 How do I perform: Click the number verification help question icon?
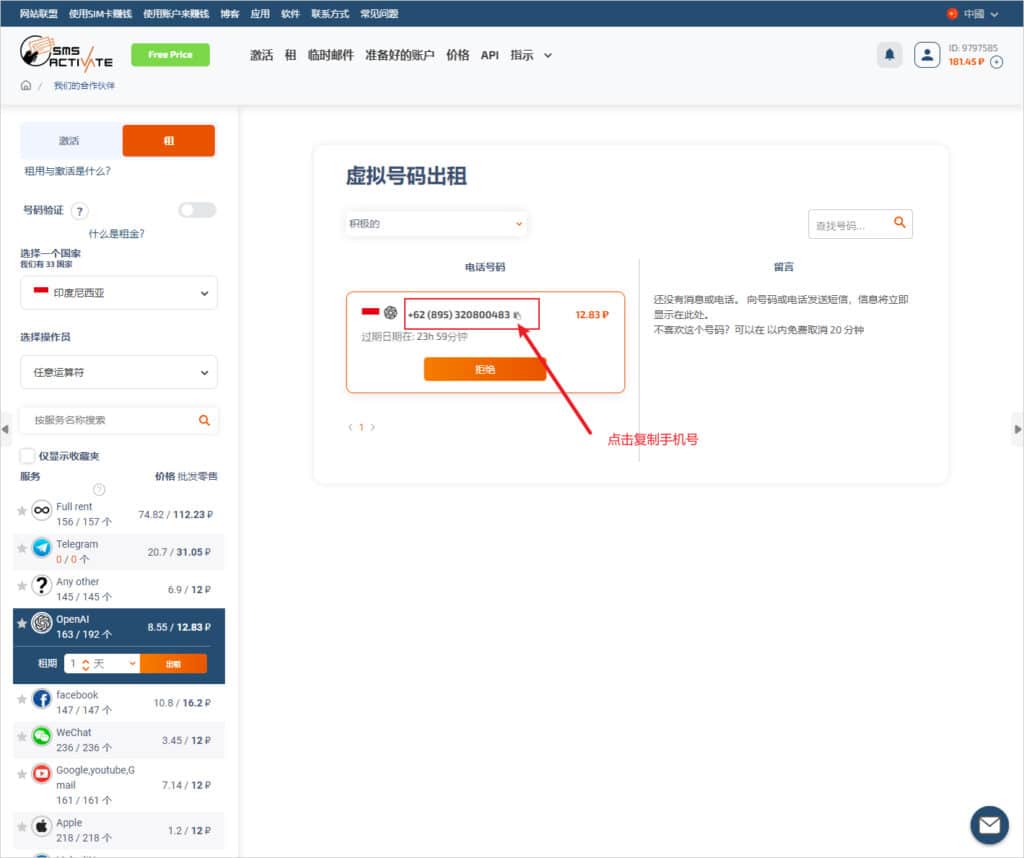coord(80,211)
